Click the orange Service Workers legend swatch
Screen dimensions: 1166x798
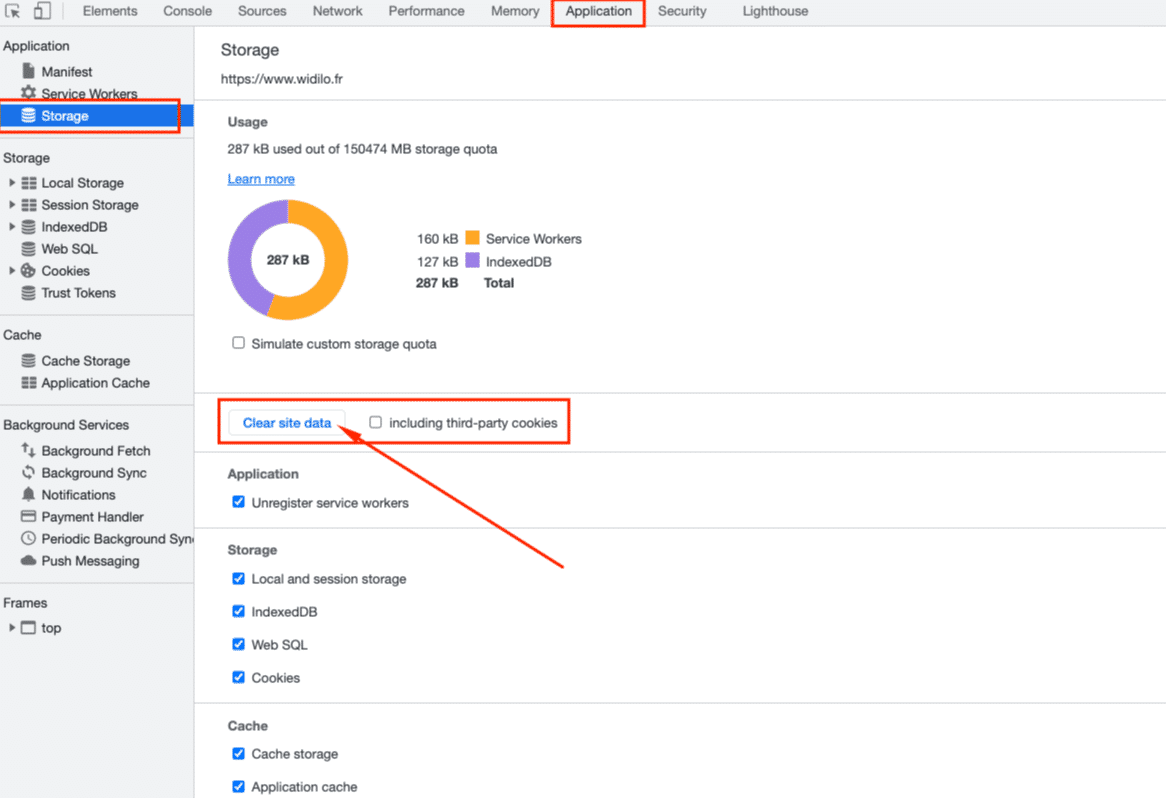472,238
